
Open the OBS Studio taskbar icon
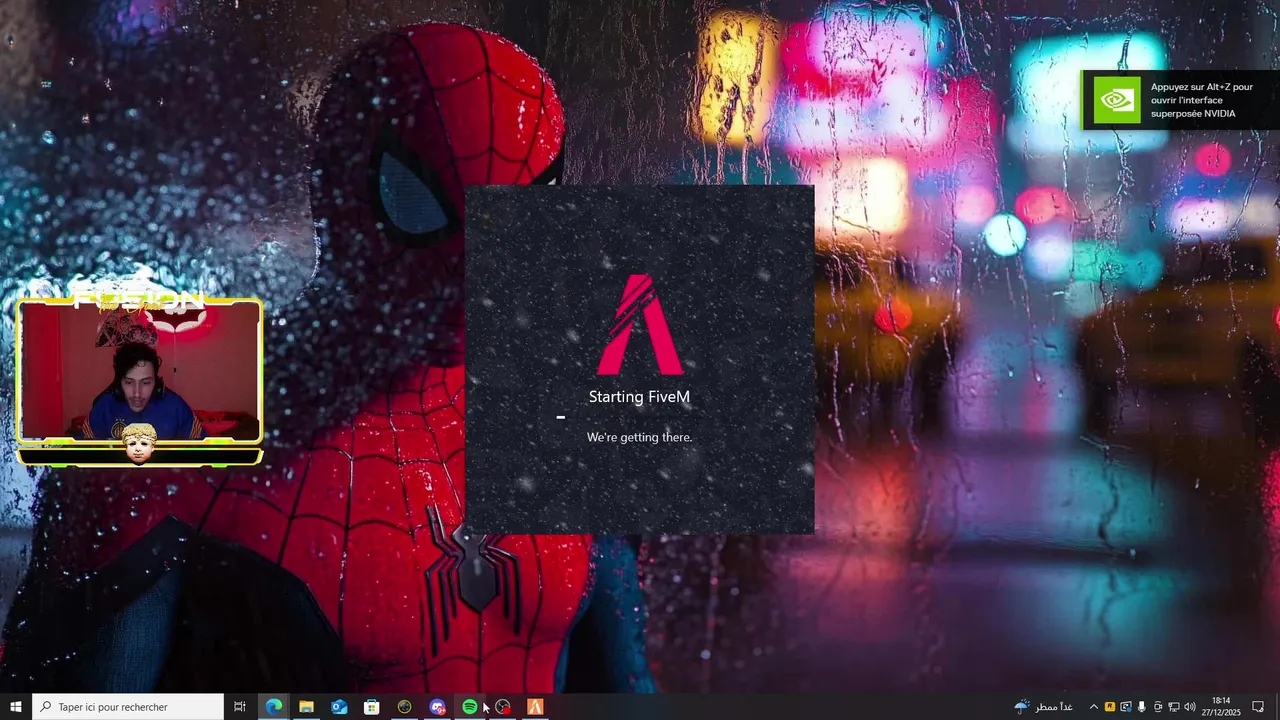[x=502, y=707]
